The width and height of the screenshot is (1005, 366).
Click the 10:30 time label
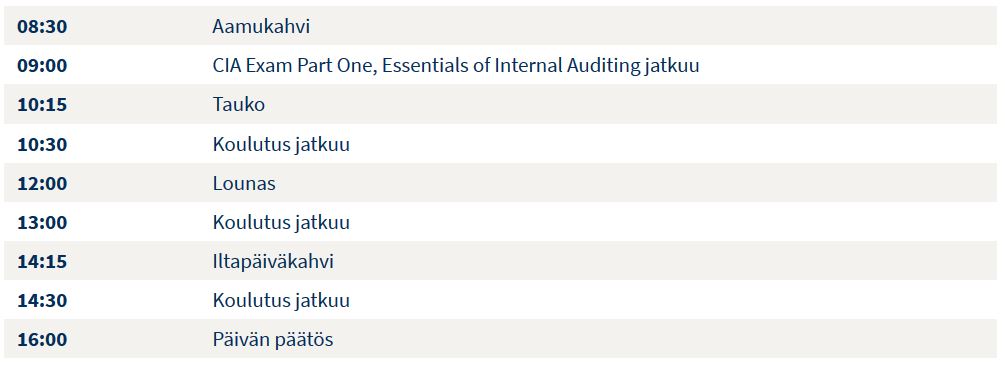tap(42, 144)
